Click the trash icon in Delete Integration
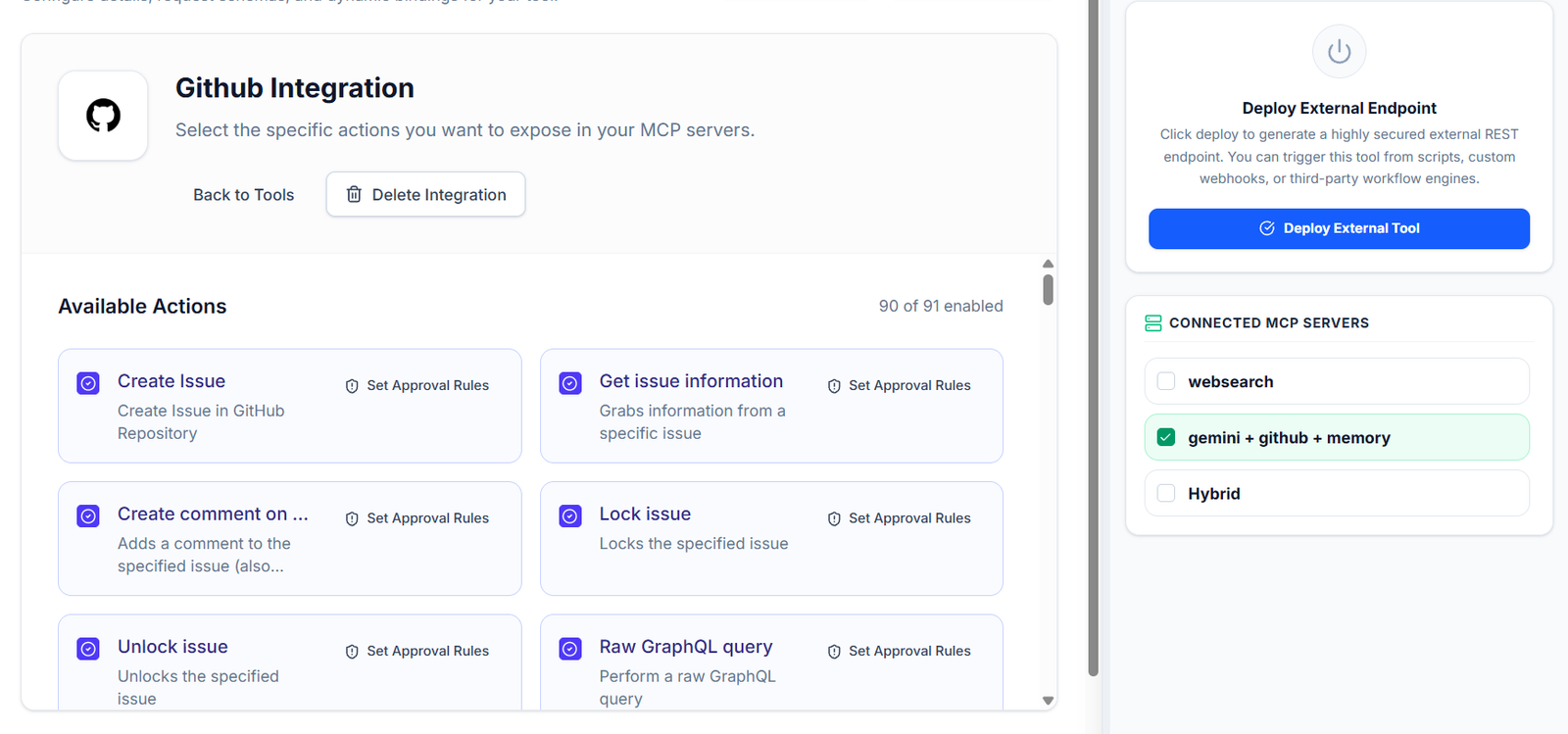 click(354, 194)
